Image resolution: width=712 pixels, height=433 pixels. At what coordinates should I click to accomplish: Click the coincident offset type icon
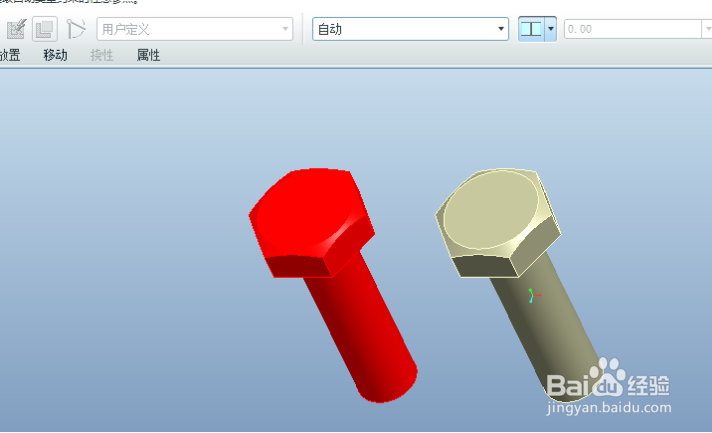point(531,29)
